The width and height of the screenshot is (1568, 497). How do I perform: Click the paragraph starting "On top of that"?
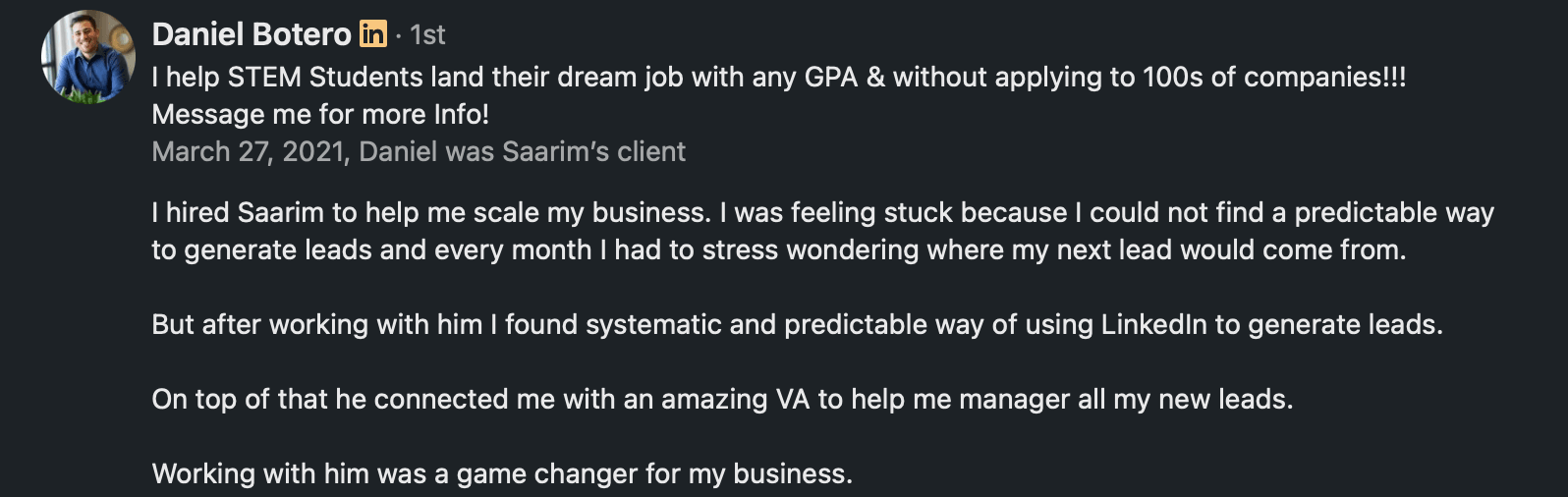722,399
